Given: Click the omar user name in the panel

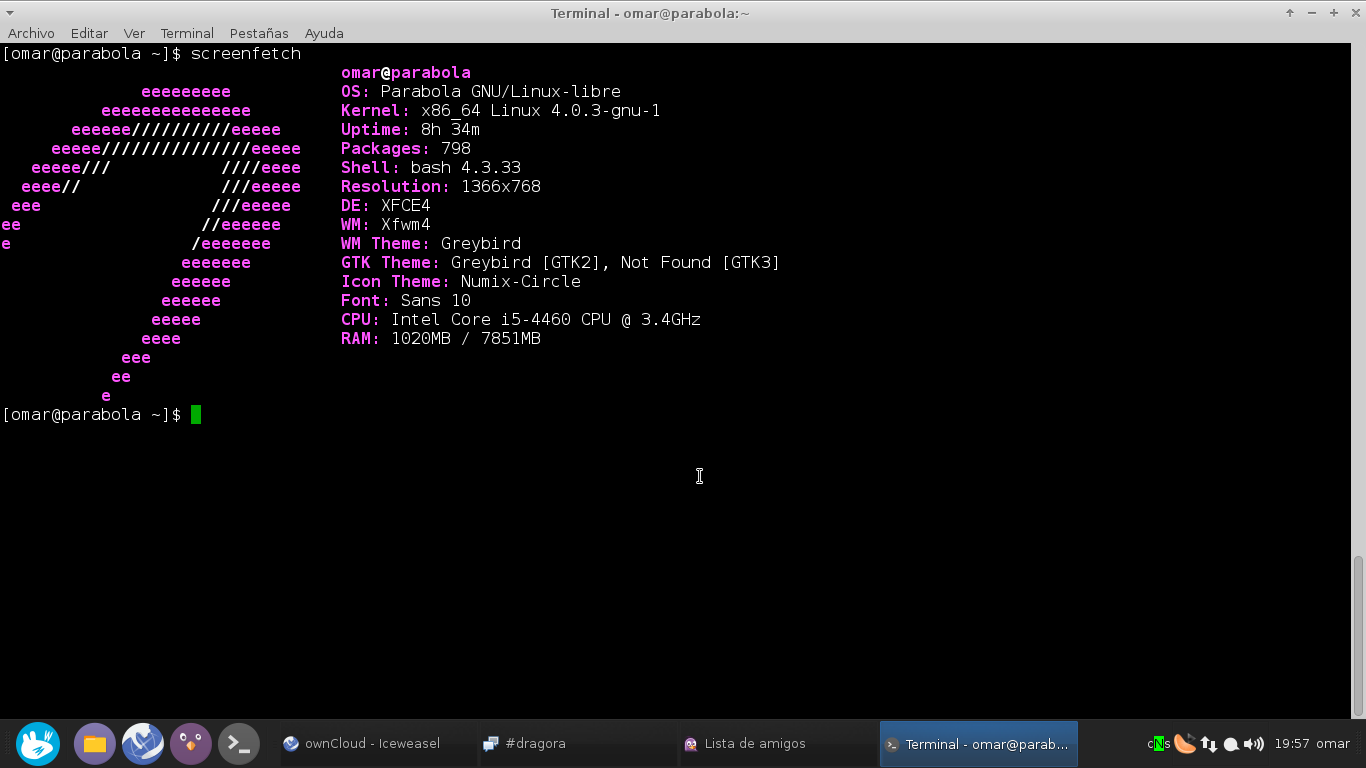Looking at the screenshot, I should [1333, 744].
